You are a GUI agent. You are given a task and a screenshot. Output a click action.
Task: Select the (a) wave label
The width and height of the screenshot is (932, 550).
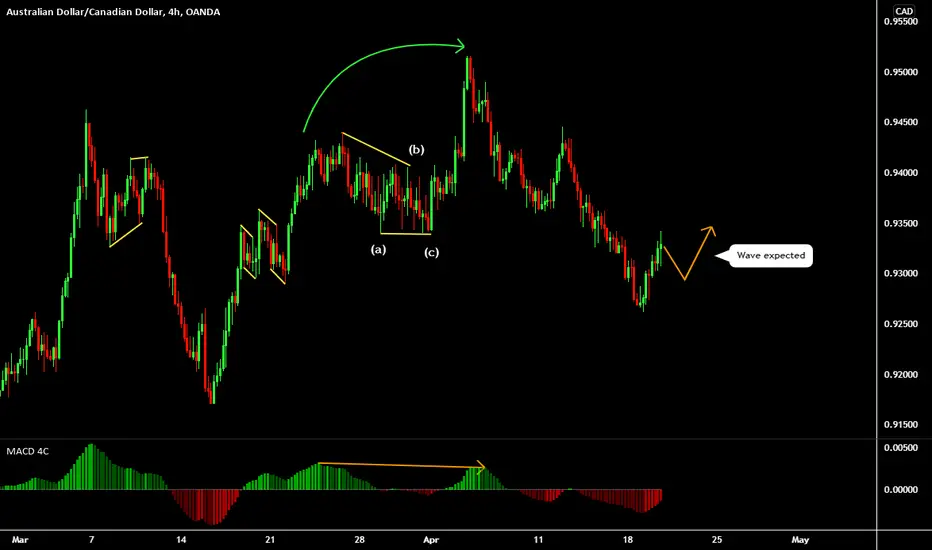pos(379,249)
